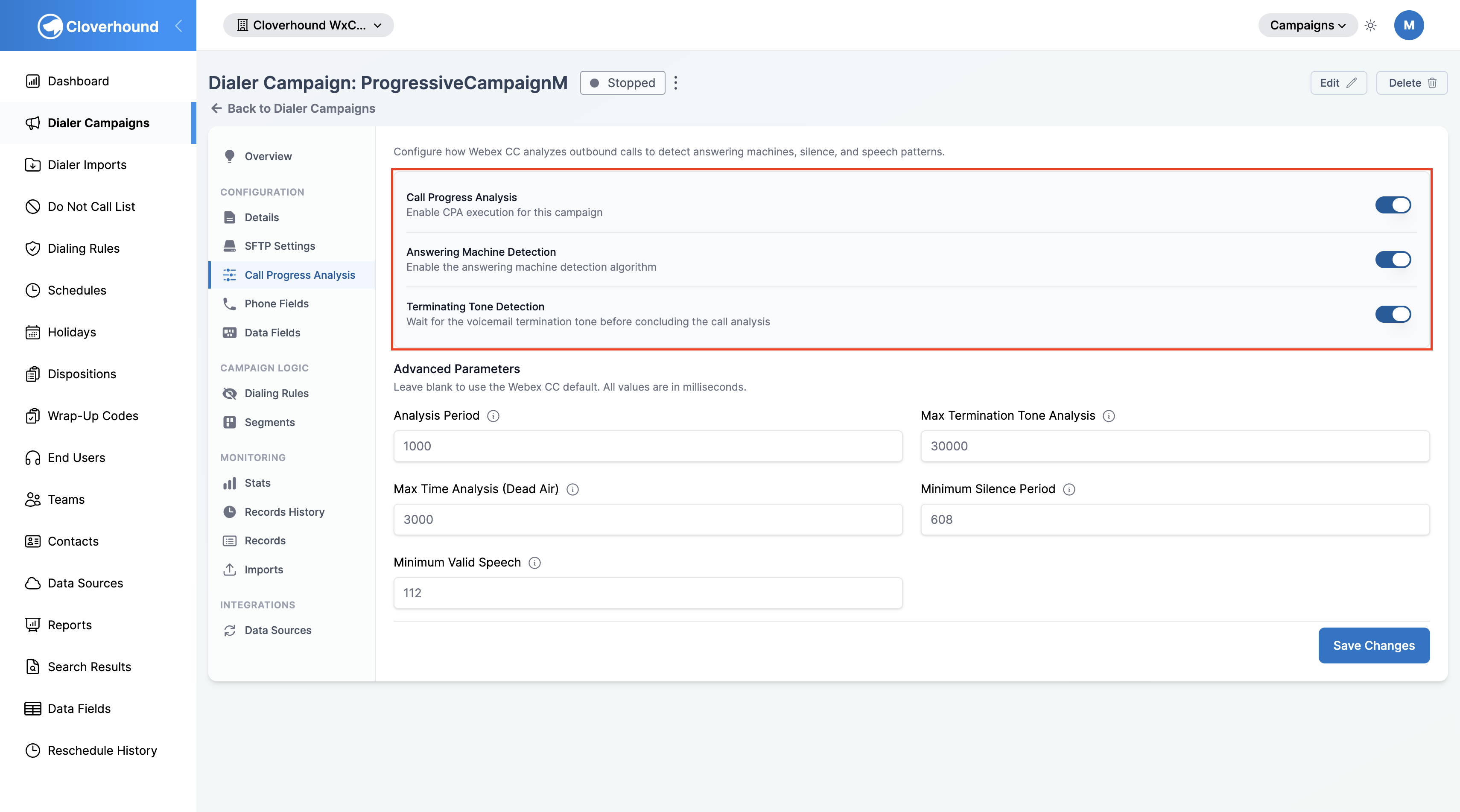Click the Do Not Call List icon
This screenshot has width=1460, height=812.
32,207
